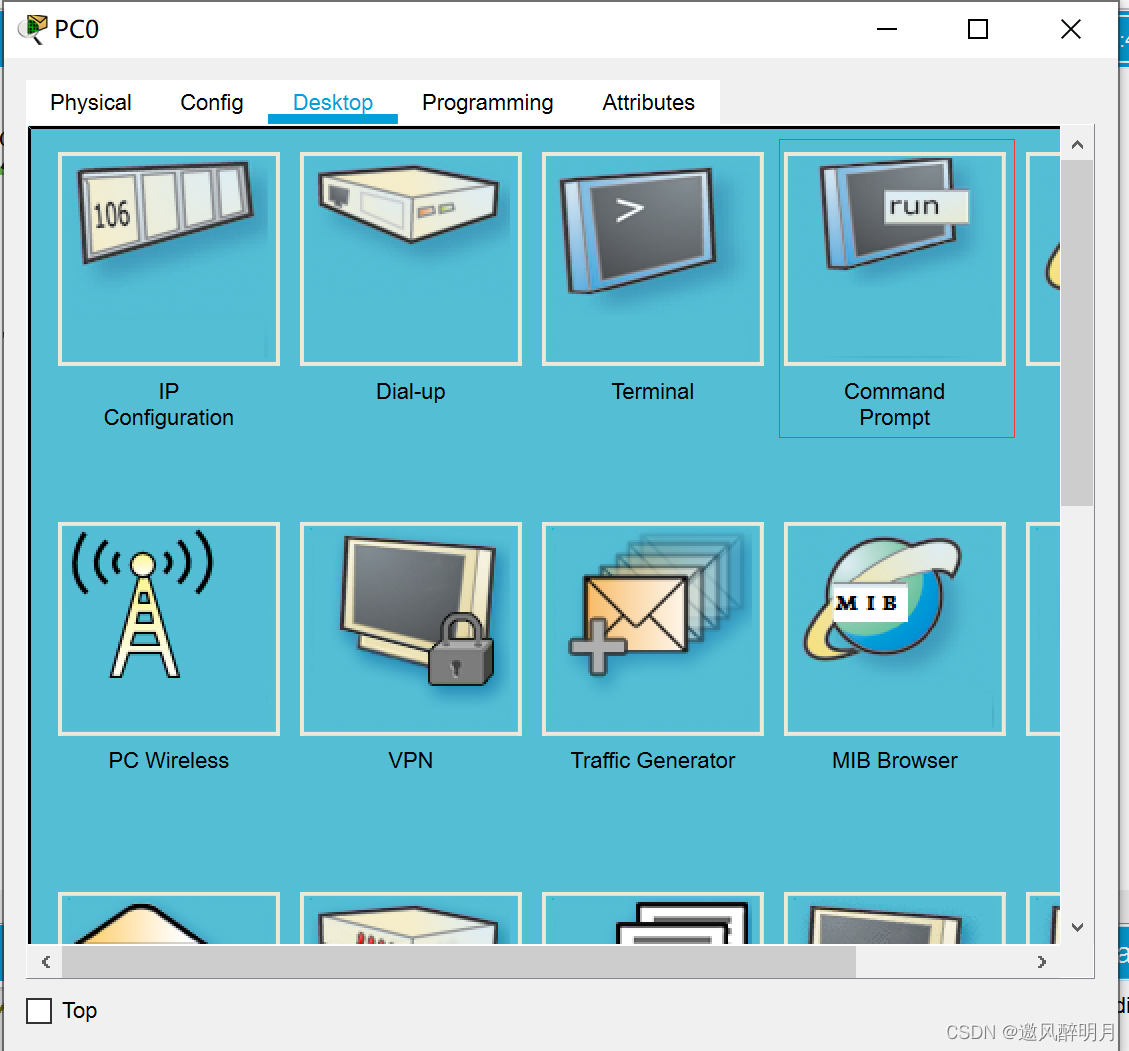1129x1051 pixels.
Task: Go to the Attributes tab
Action: coord(648,103)
